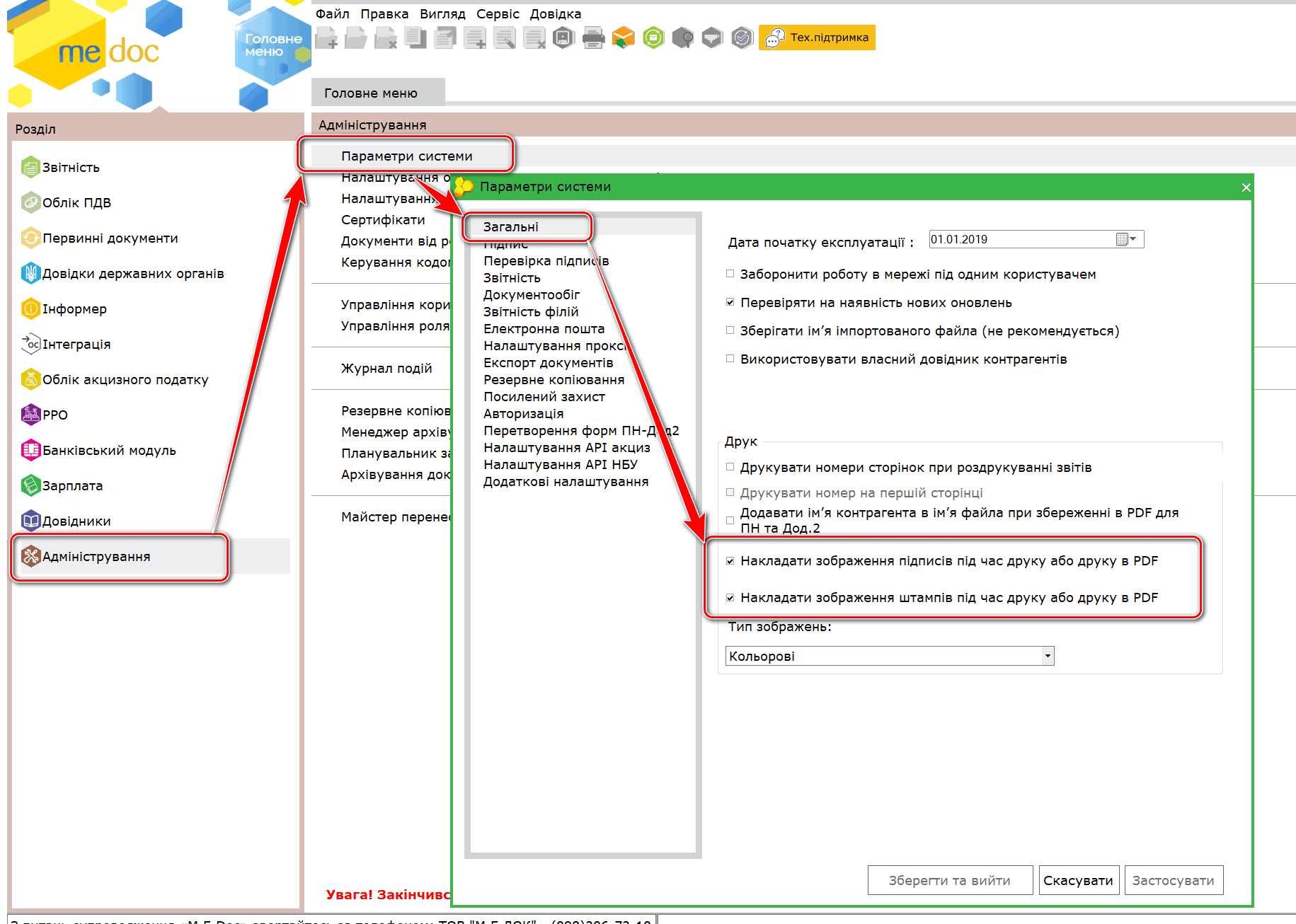
Task: Click the Скасувати button
Action: pos(1078,881)
